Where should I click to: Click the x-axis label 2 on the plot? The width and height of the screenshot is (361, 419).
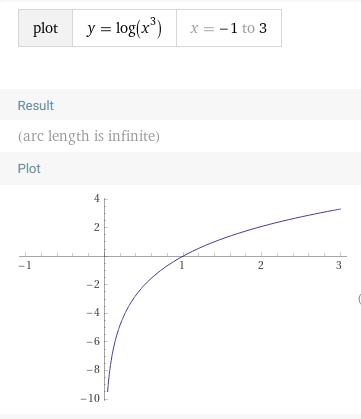(x=260, y=265)
